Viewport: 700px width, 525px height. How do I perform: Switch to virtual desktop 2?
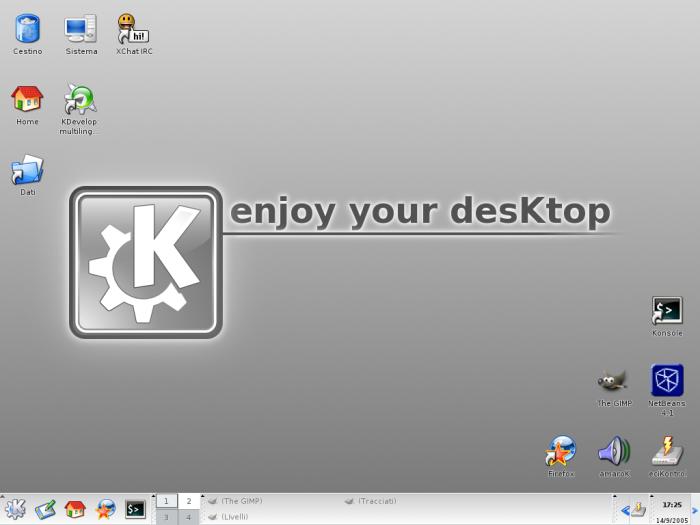[189, 501]
